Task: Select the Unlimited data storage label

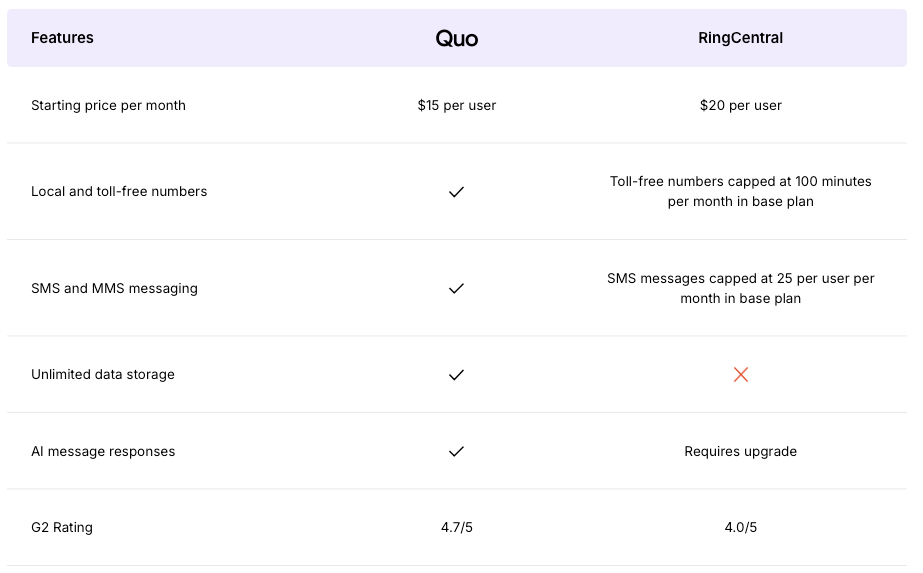Action: (103, 374)
